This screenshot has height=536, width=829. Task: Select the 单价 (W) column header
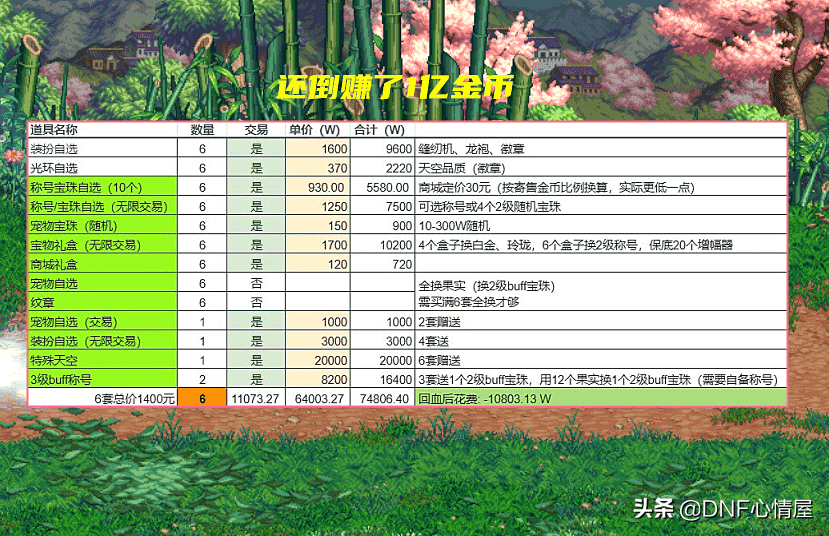(318, 130)
